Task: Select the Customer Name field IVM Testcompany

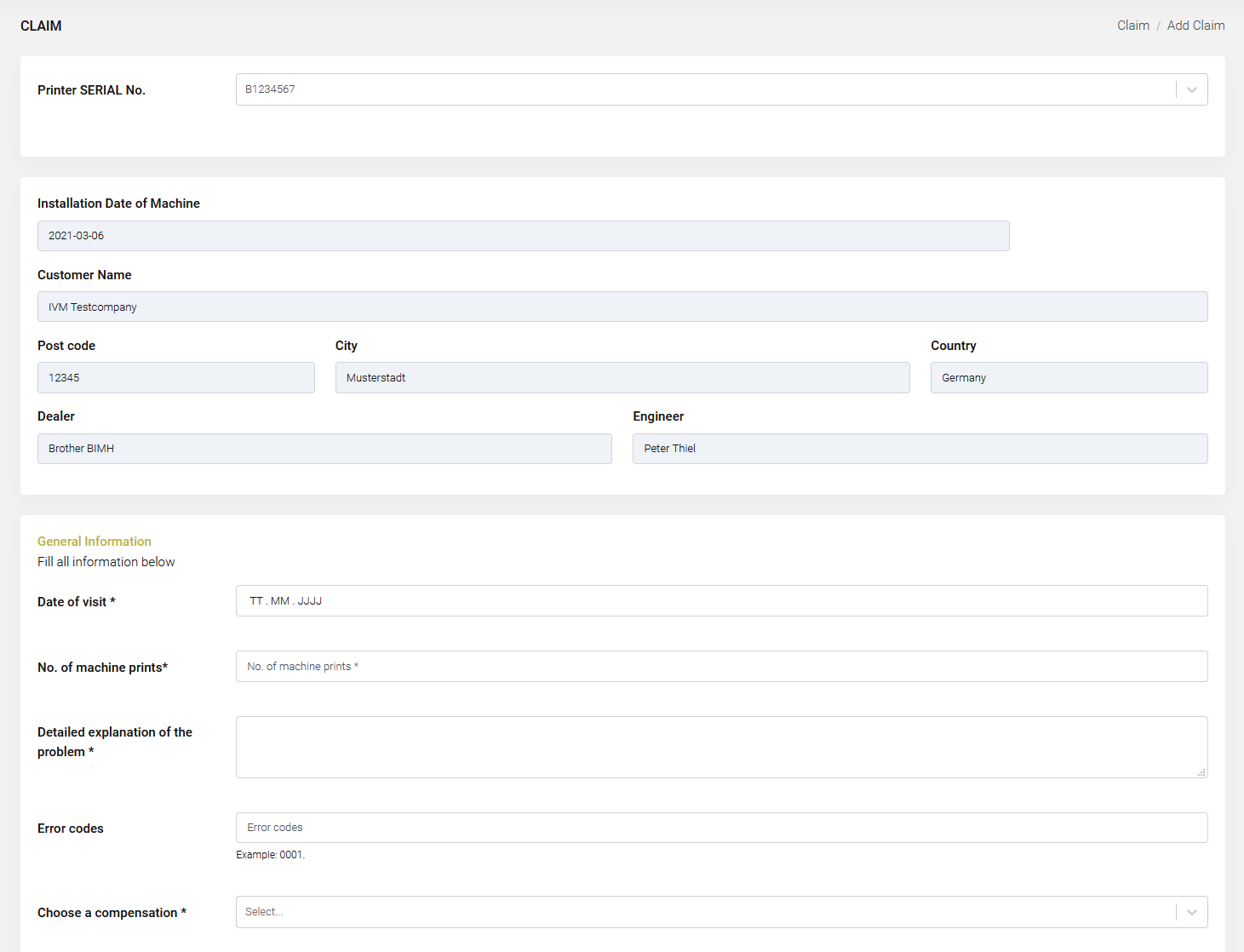Action: [622, 307]
